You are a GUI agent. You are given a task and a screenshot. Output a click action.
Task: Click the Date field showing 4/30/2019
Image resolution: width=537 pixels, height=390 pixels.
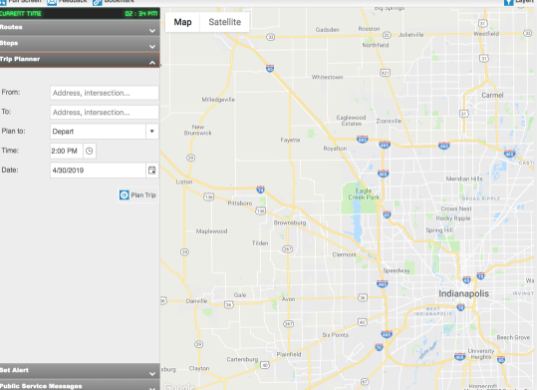(x=98, y=170)
